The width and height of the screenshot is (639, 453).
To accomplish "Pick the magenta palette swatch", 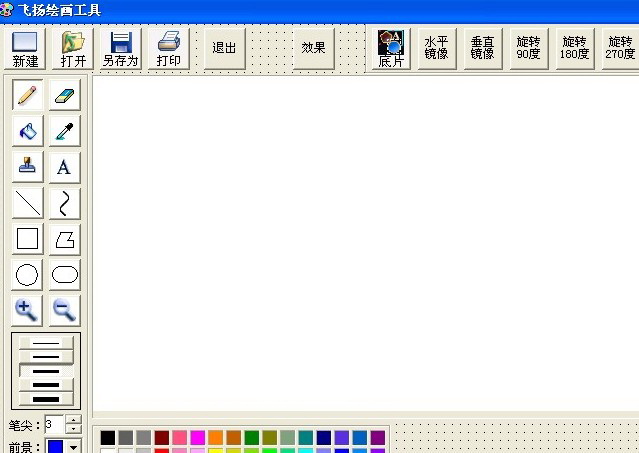I will coord(198,438).
